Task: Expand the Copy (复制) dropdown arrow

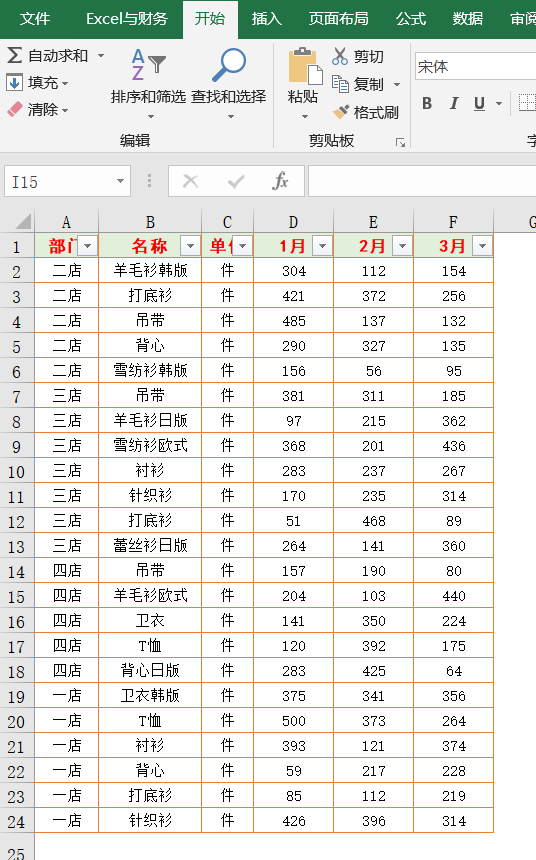Action: point(397,84)
